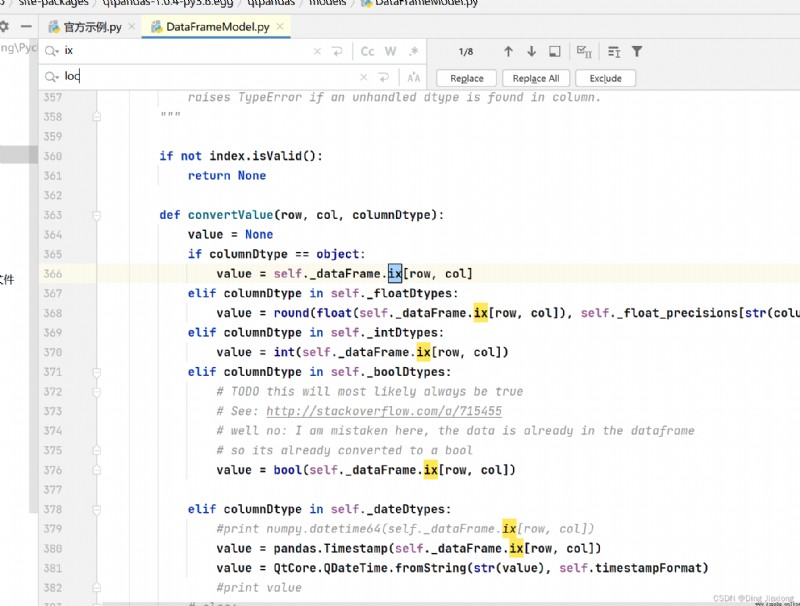Image resolution: width=800 pixels, height=606 pixels.
Task: Collapse convertValue function fold at line 363
Action: click(96, 215)
